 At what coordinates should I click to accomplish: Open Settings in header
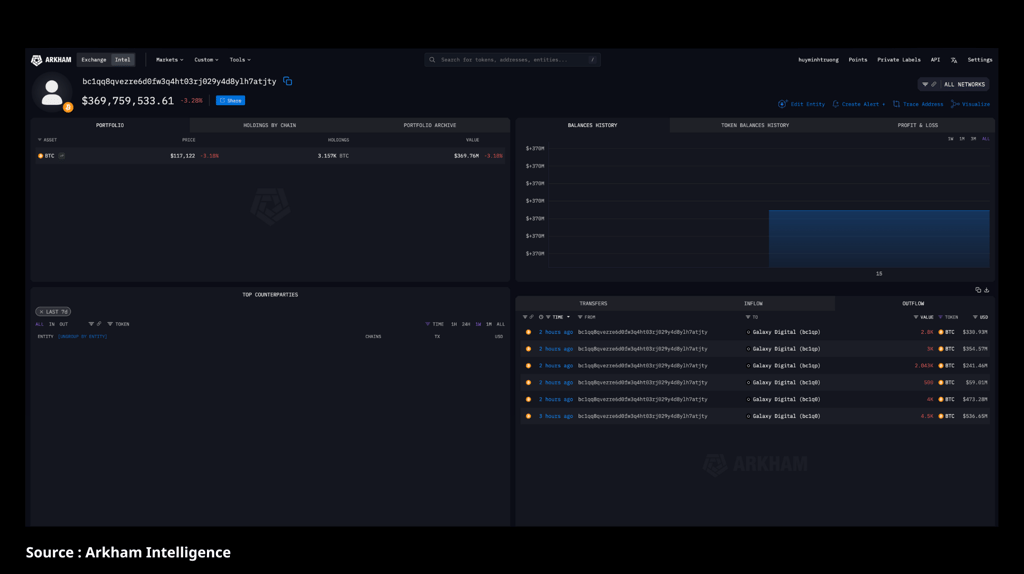pos(980,60)
